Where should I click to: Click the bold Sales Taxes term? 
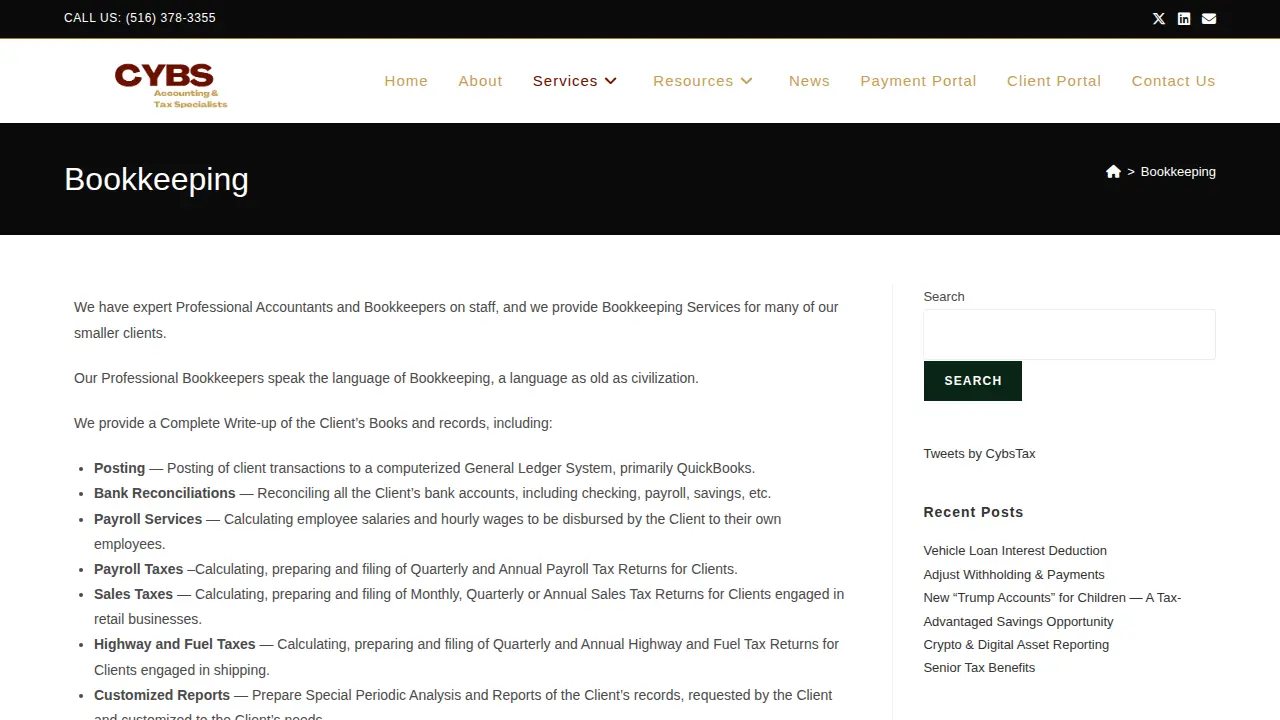[x=134, y=594]
